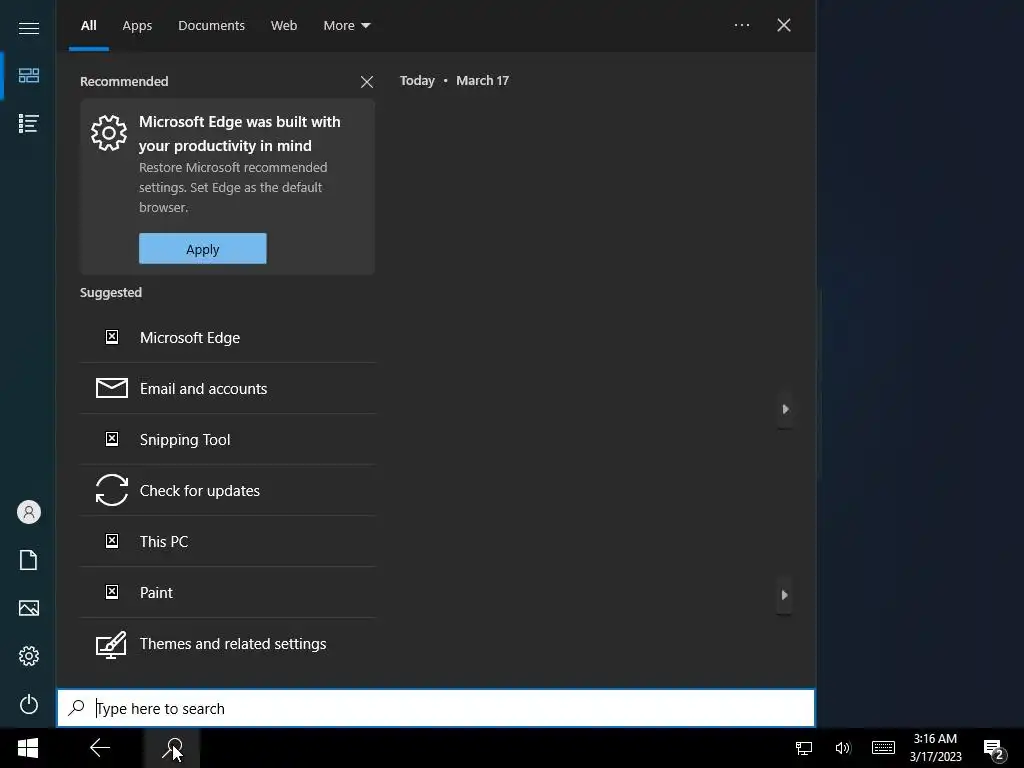Viewport: 1024px width, 768px height.
Task: Open the hamburger menu in the sidebar
Action: (29, 28)
